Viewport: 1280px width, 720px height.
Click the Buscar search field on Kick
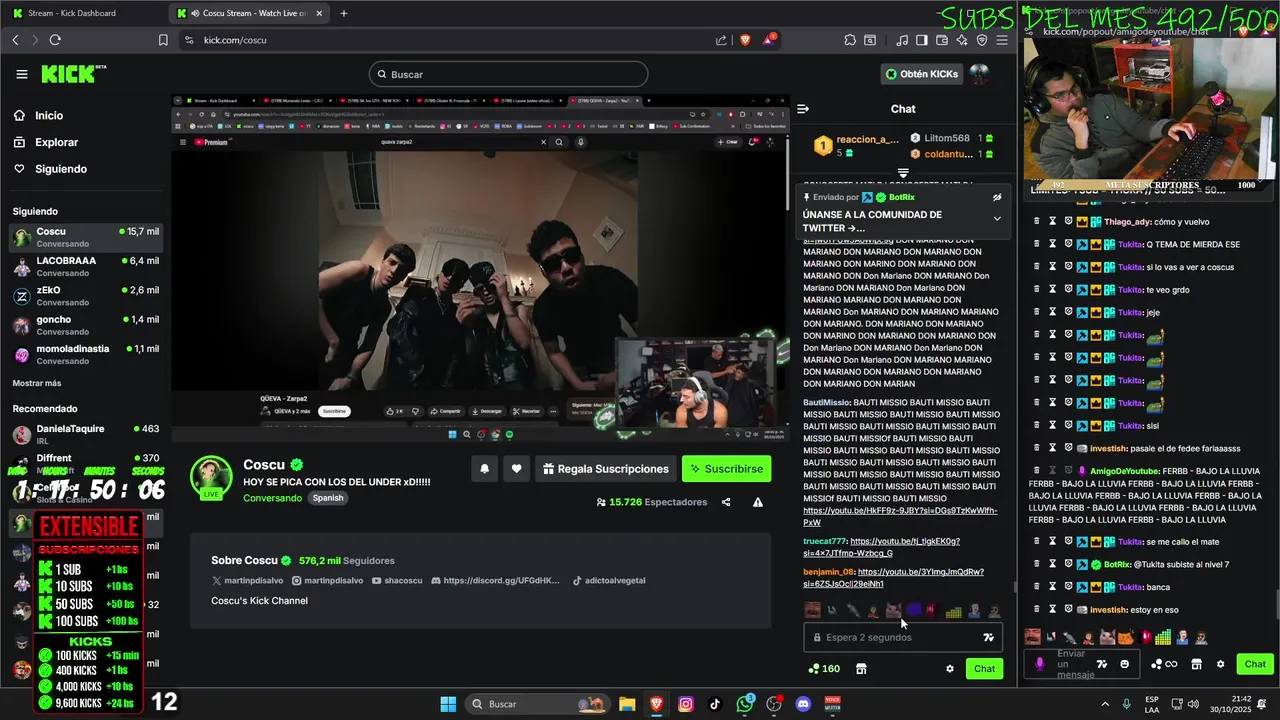click(508, 74)
